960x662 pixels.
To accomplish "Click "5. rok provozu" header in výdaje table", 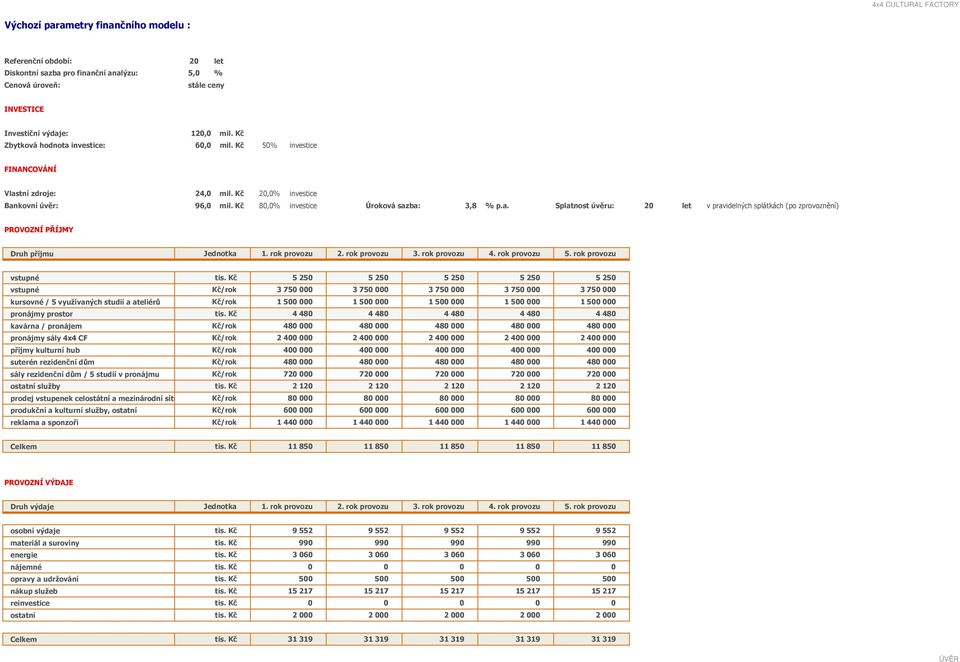I will click(590, 506).
